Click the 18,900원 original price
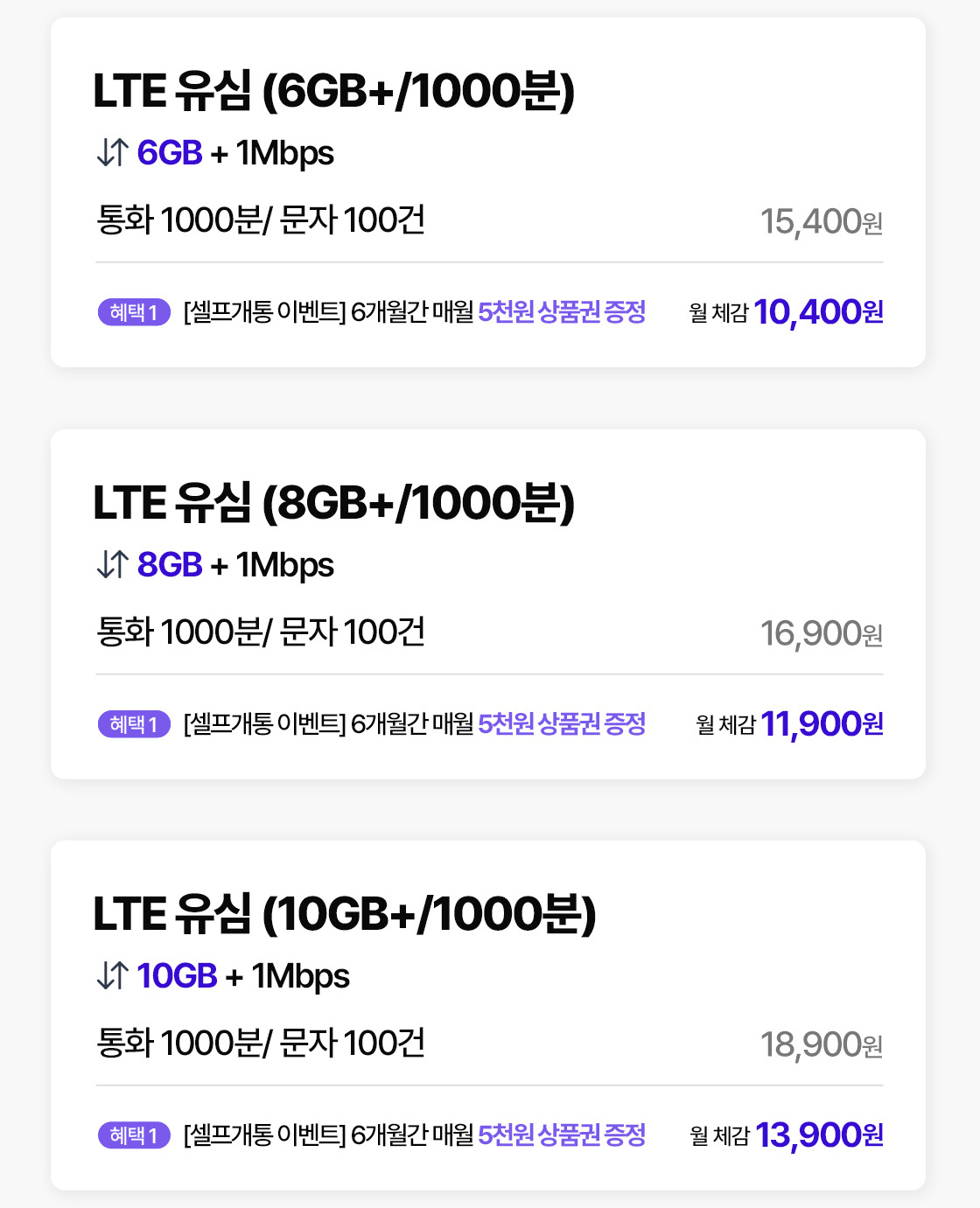This screenshot has width=980, height=1208. click(821, 1045)
